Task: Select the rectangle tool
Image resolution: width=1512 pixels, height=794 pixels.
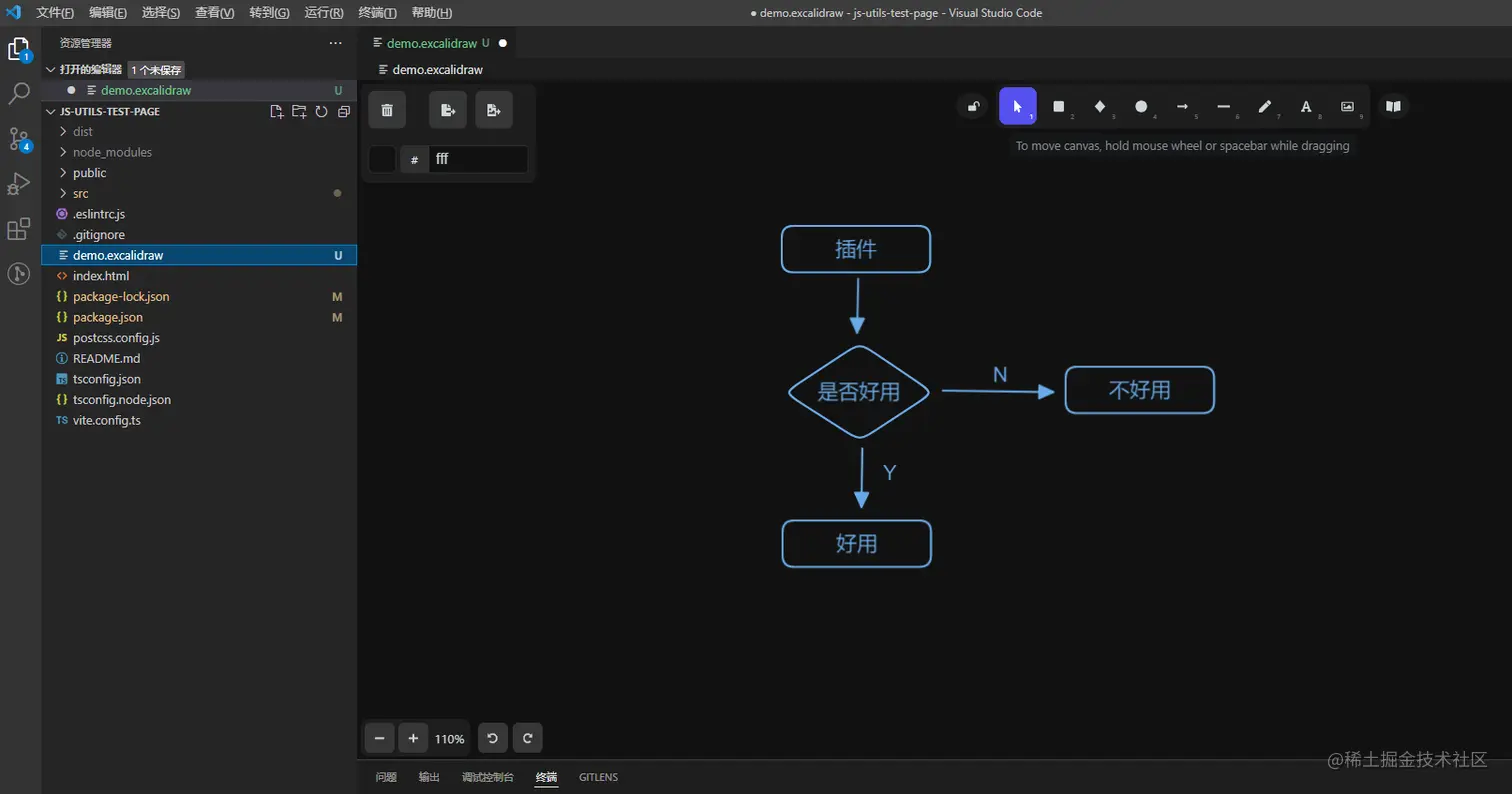Action: click(1059, 106)
